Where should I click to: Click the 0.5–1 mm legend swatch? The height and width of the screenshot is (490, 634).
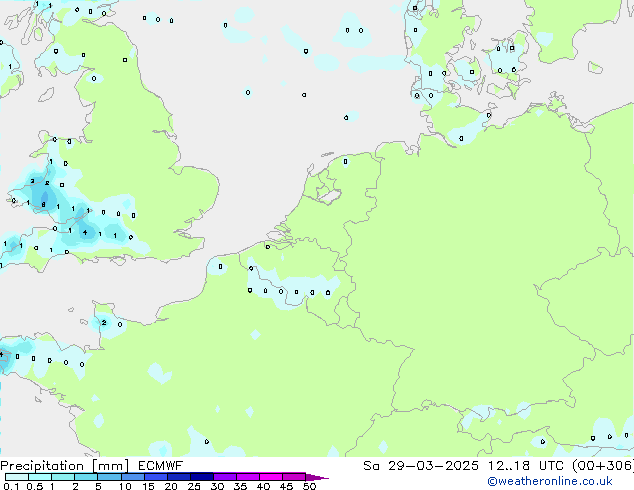pyautogui.click(x=40, y=477)
